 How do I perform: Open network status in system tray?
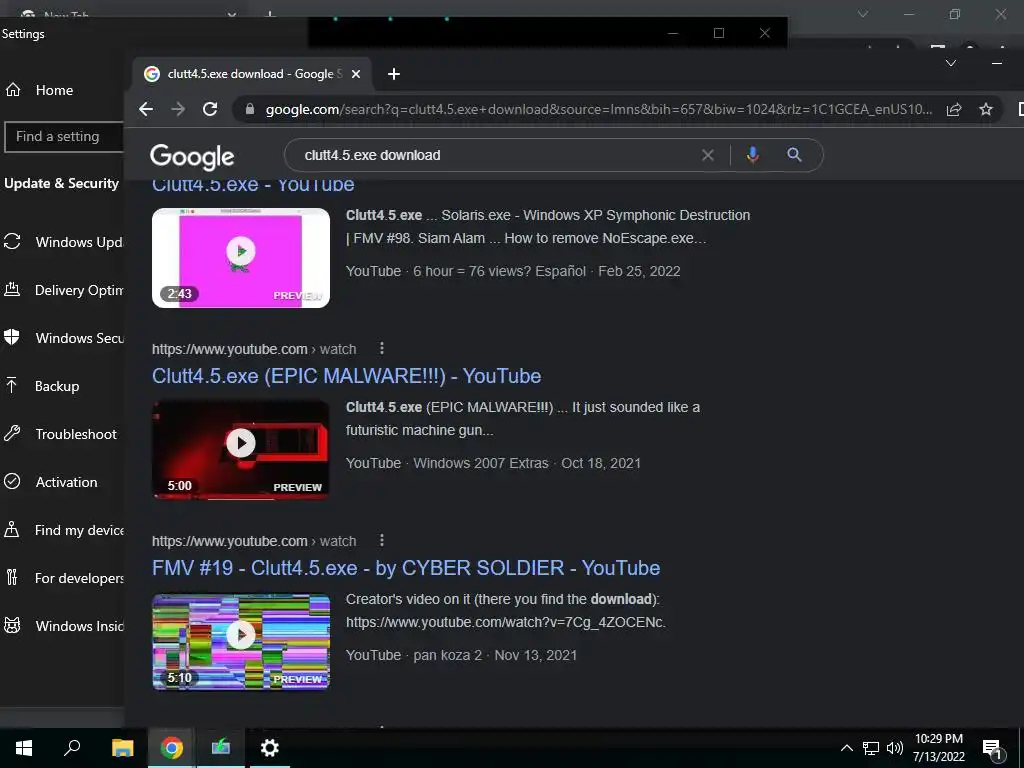point(871,748)
